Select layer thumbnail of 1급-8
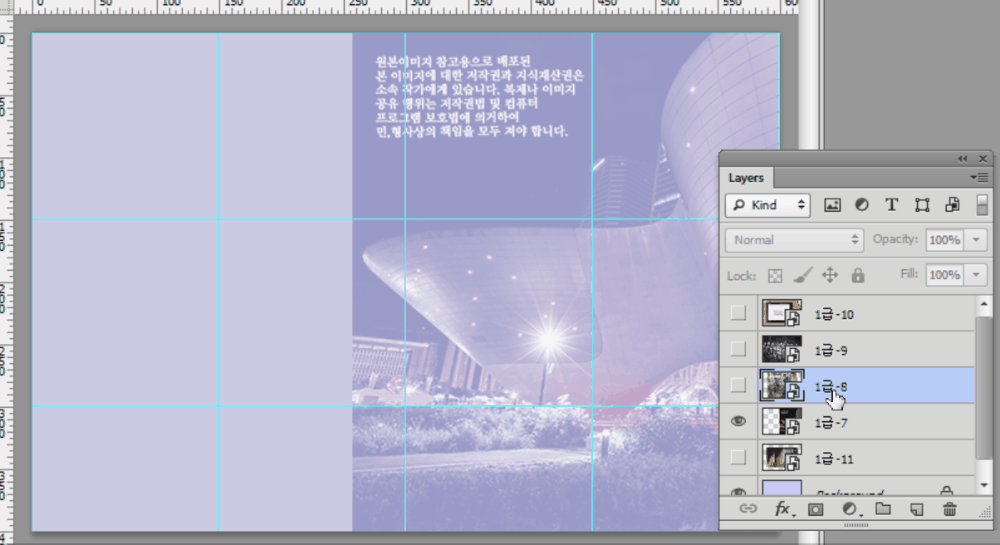 [782, 386]
